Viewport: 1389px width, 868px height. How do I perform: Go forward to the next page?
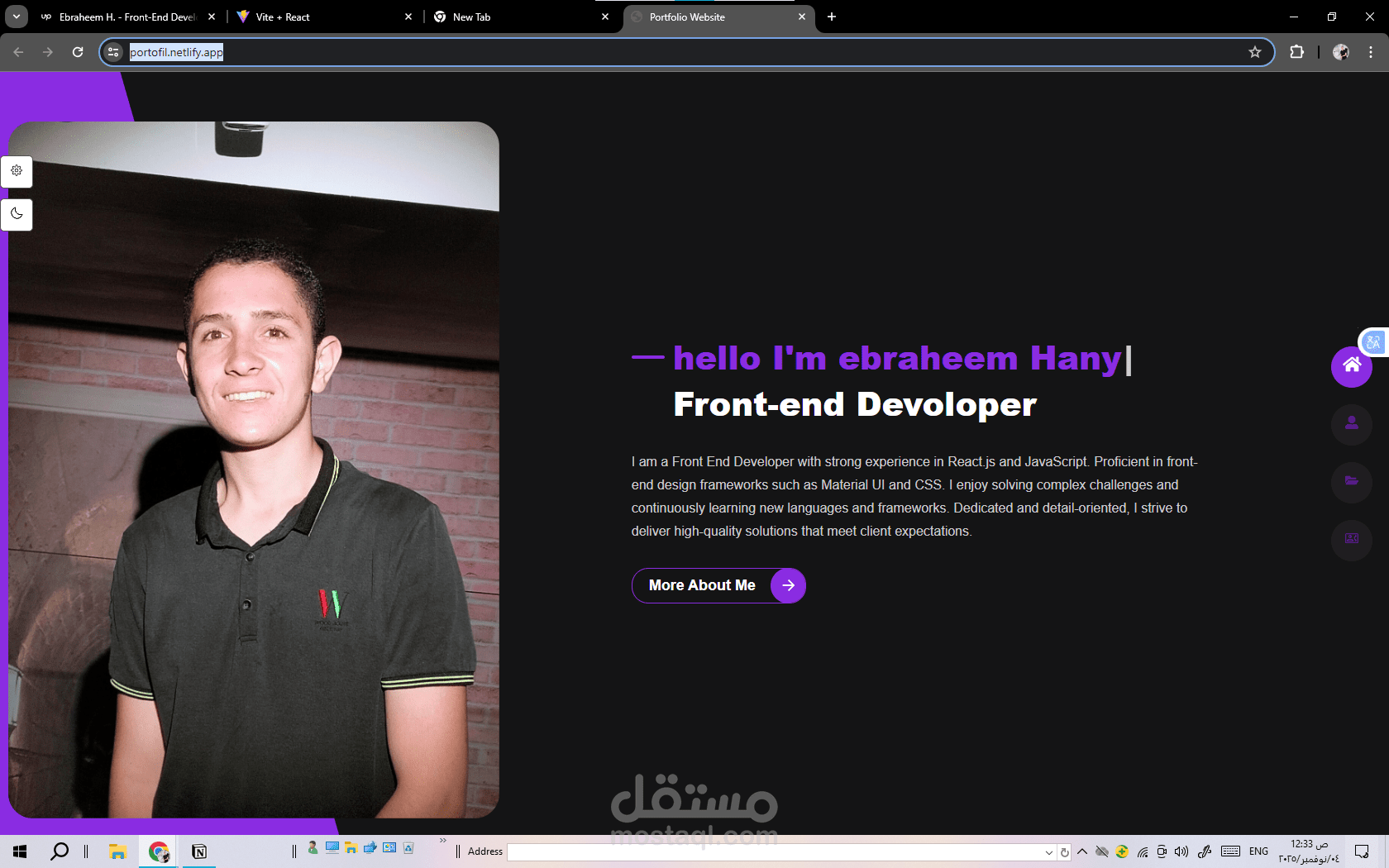48,52
